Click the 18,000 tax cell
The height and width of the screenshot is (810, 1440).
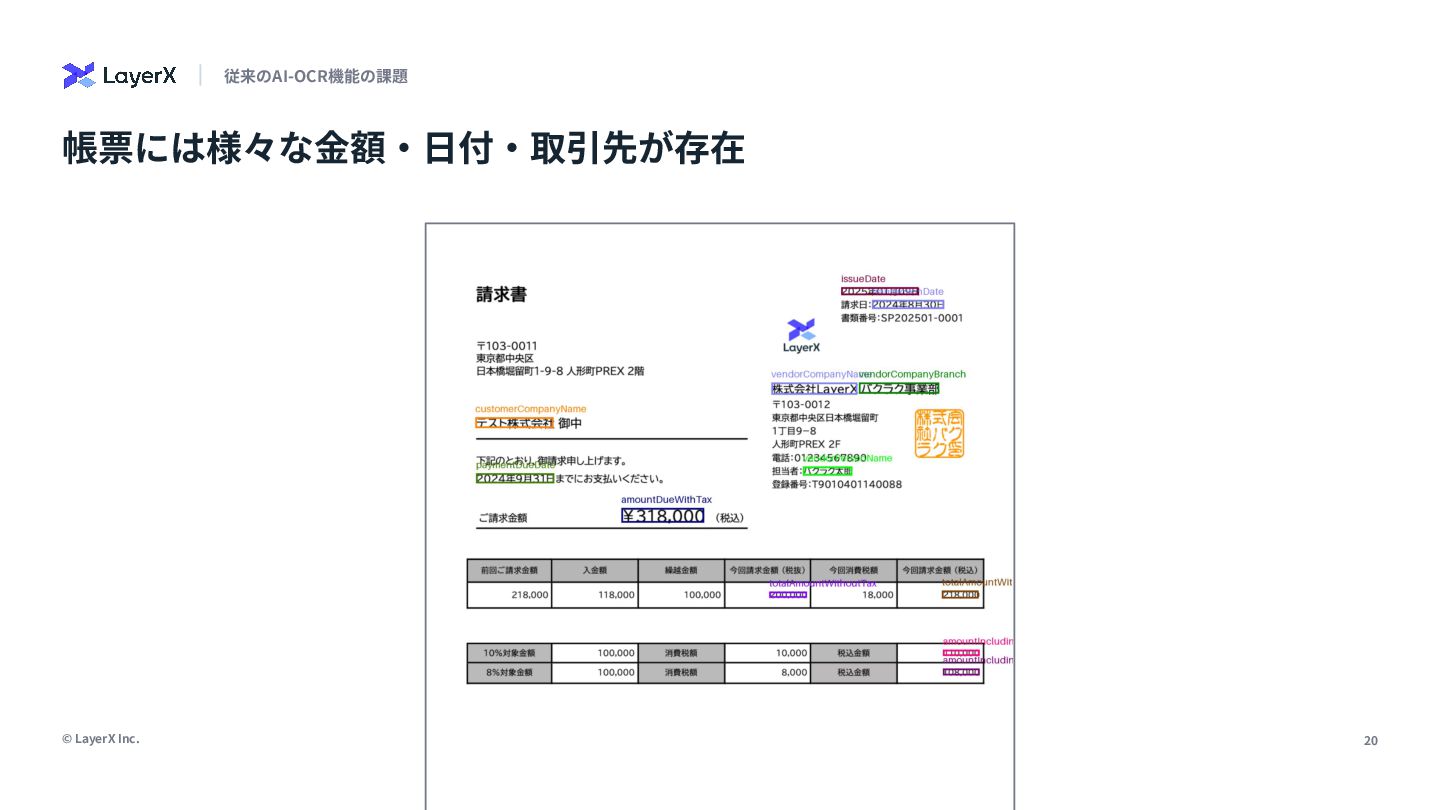coord(854,595)
